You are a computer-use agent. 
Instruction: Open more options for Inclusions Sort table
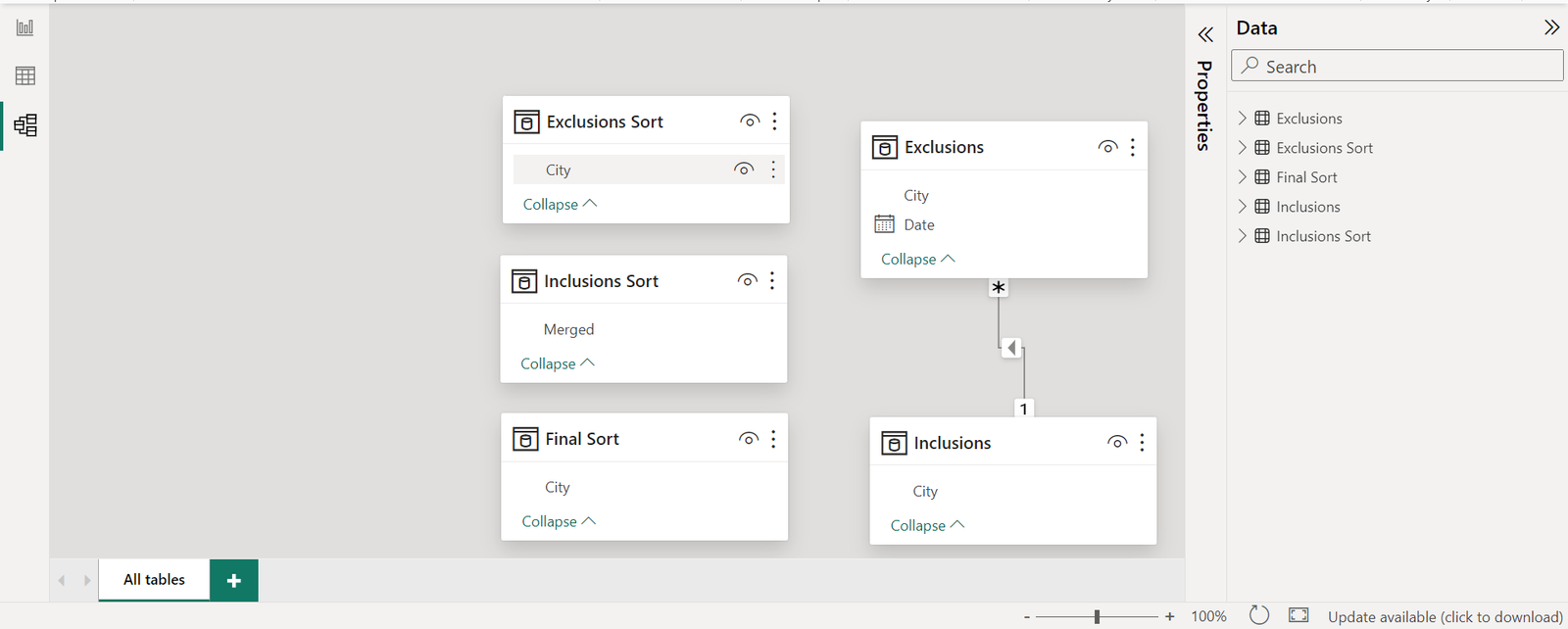[x=772, y=280]
